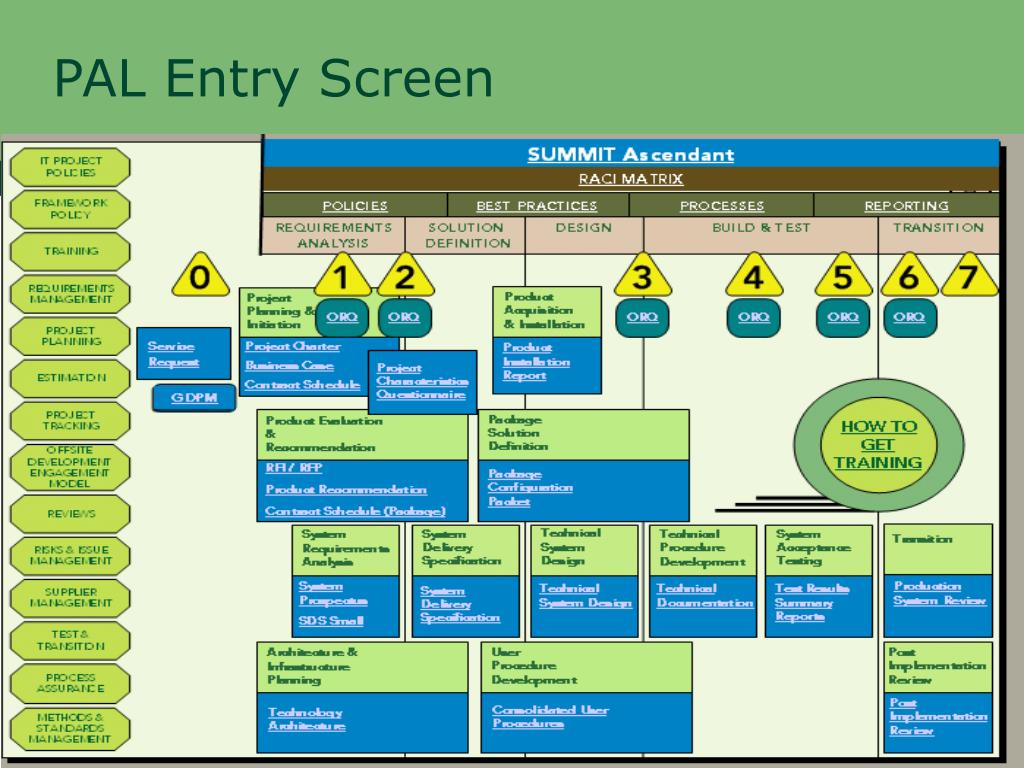Open the RACI MATRIX link
1024x768 pixels.
point(631,179)
